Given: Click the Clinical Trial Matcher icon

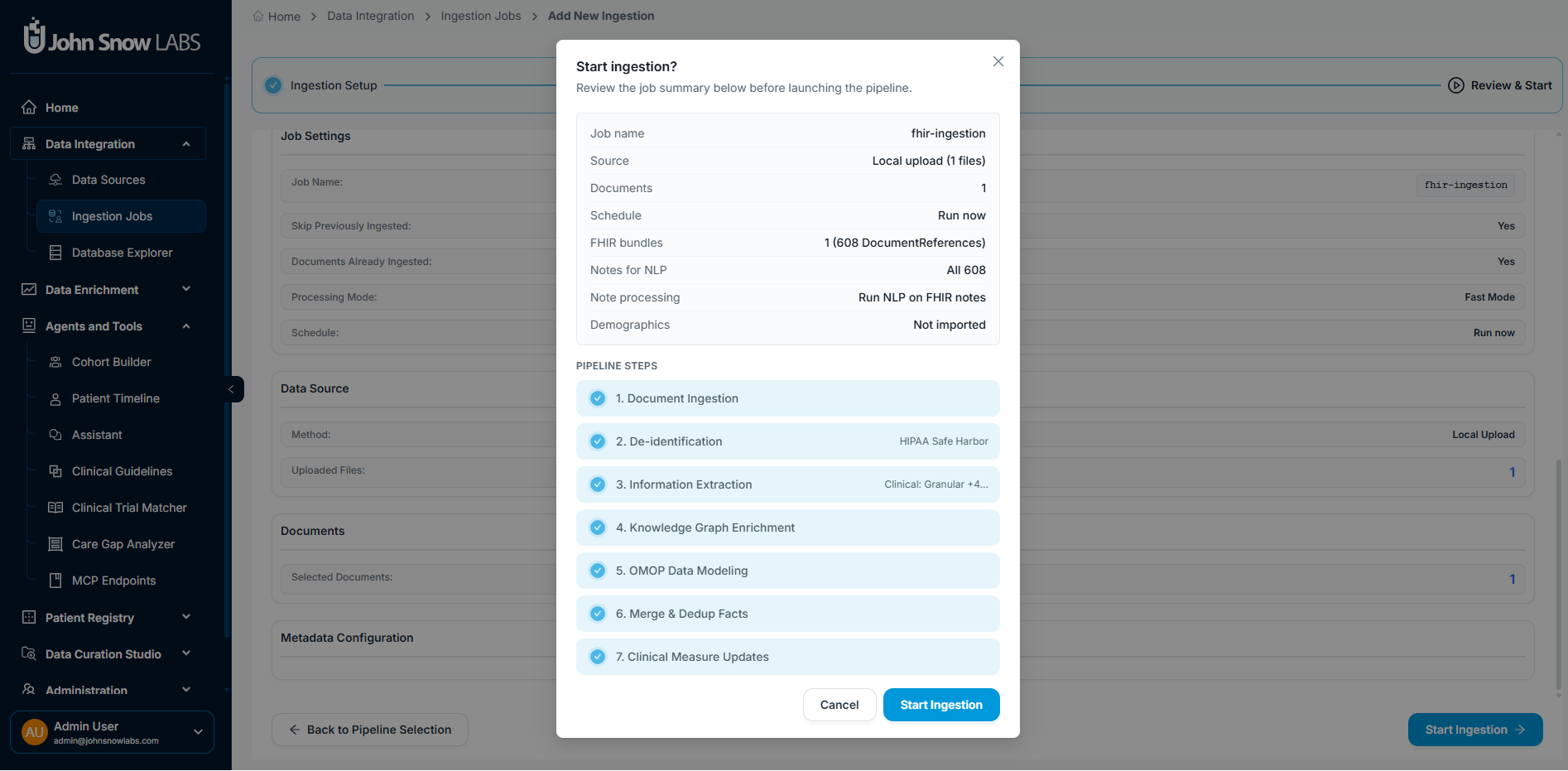Looking at the screenshot, I should click(55, 508).
